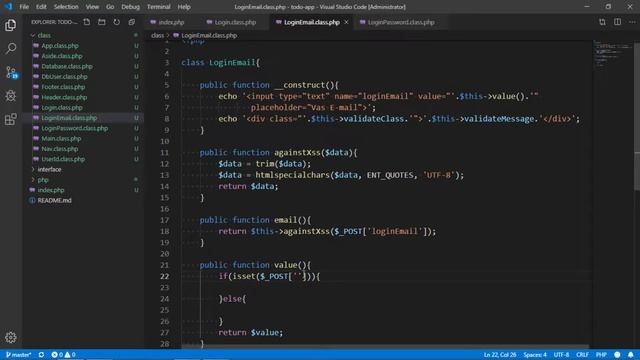Open the Extensions view
Image resolution: width=640 pixels, height=360 pixels.
click(x=11, y=119)
